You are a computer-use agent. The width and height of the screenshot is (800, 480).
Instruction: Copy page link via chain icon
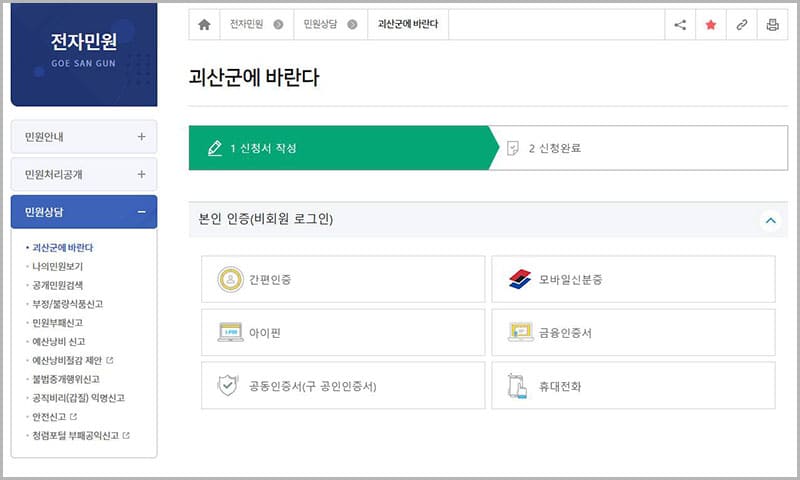coord(741,25)
